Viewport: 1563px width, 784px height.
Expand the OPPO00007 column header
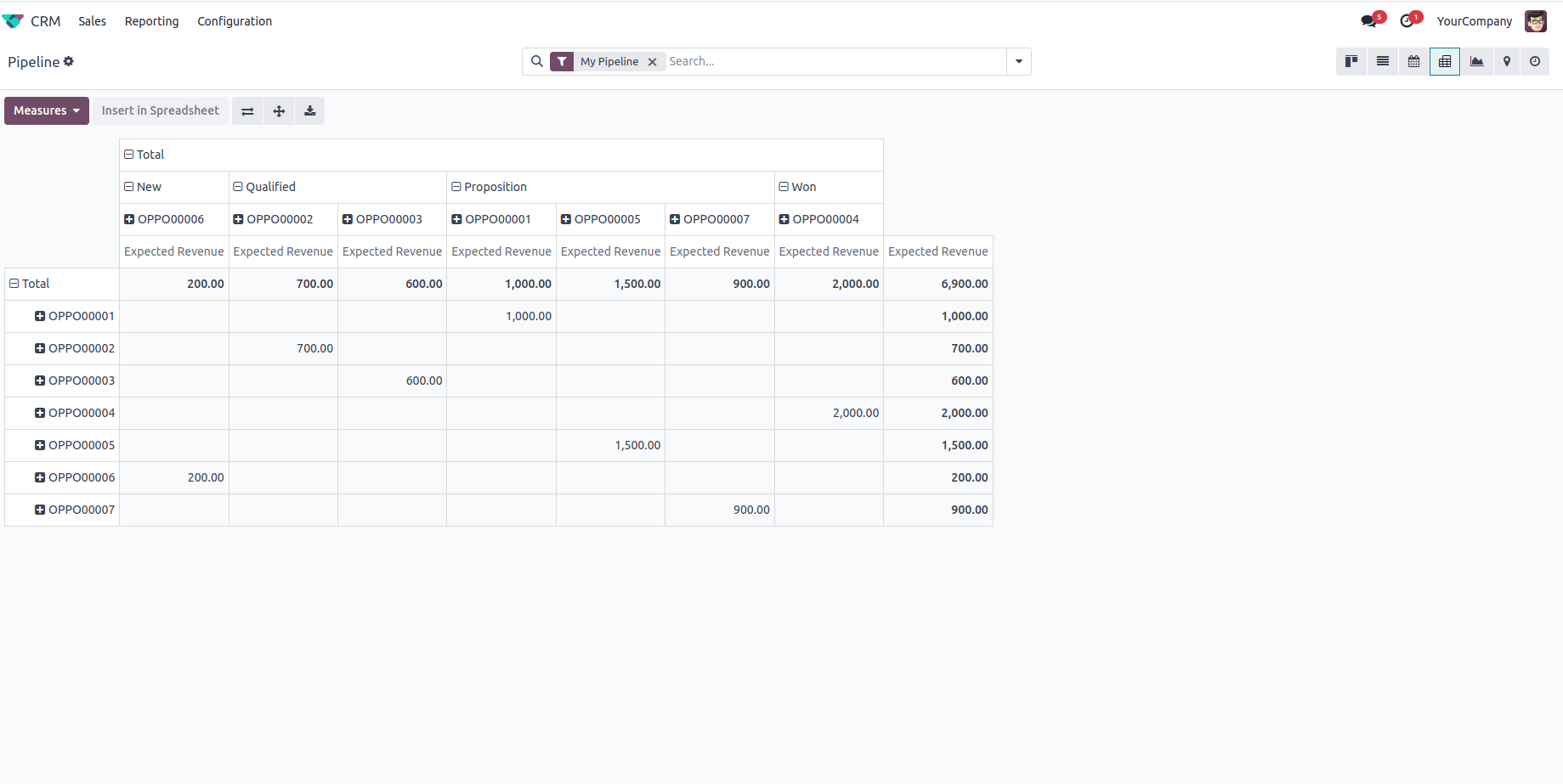(x=720, y=219)
